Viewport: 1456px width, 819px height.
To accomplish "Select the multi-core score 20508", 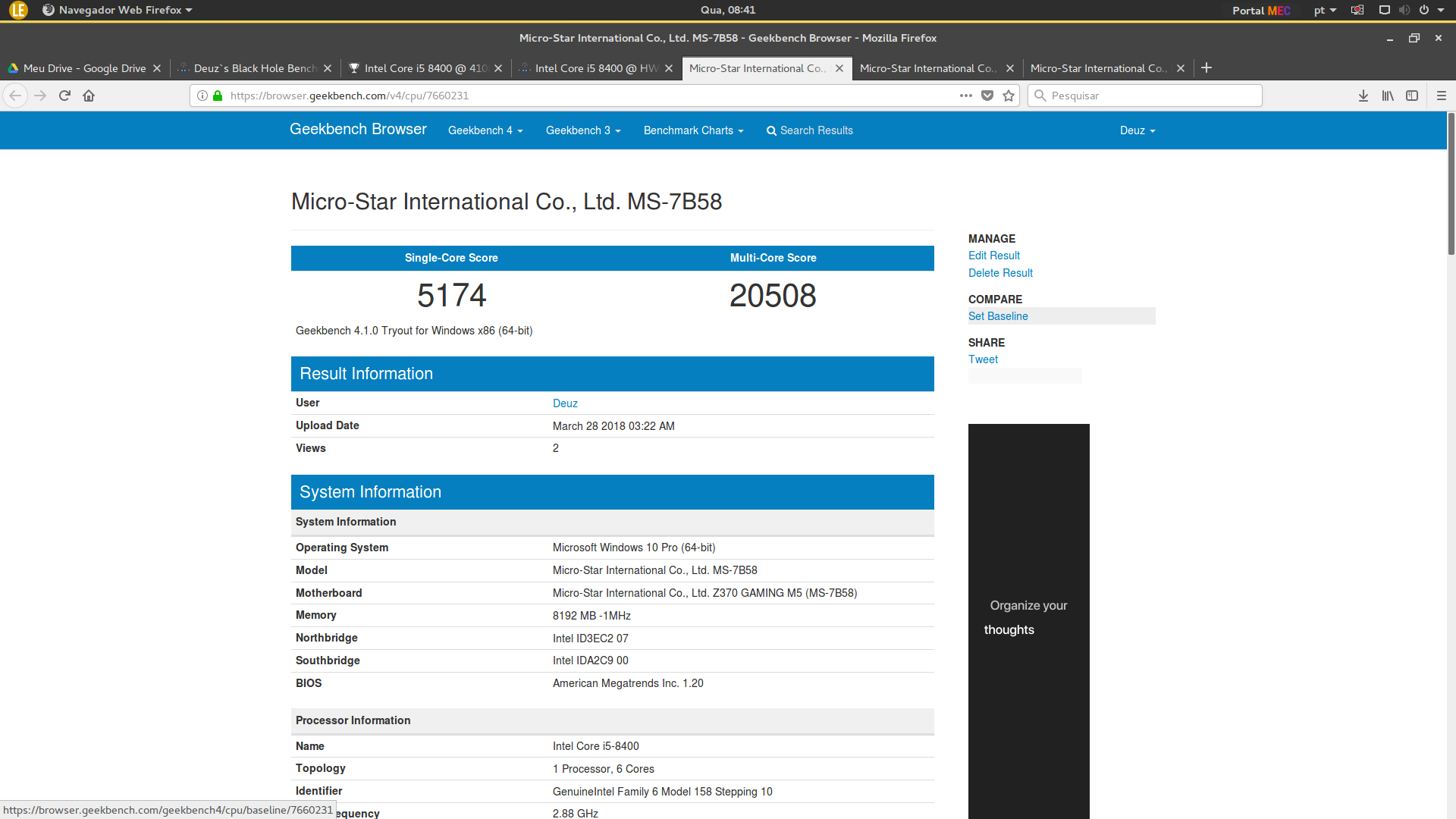I will 773,296.
